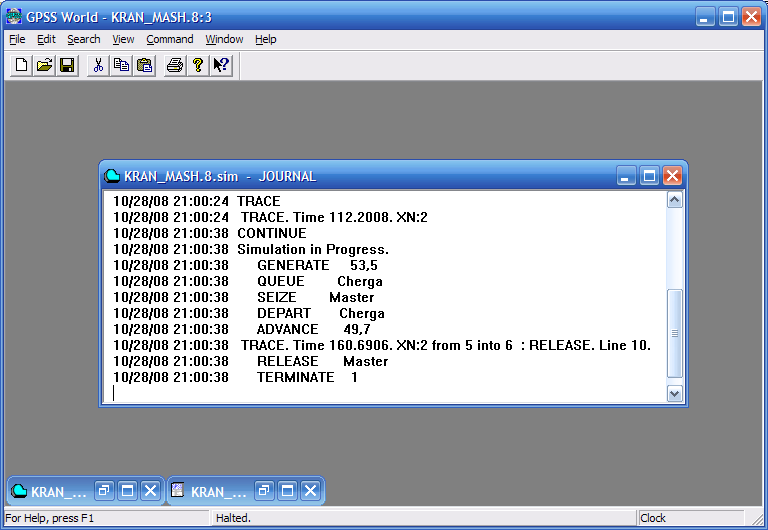Open the Edit menu
768x530 pixels.
pyautogui.click(x=47, y=39)
